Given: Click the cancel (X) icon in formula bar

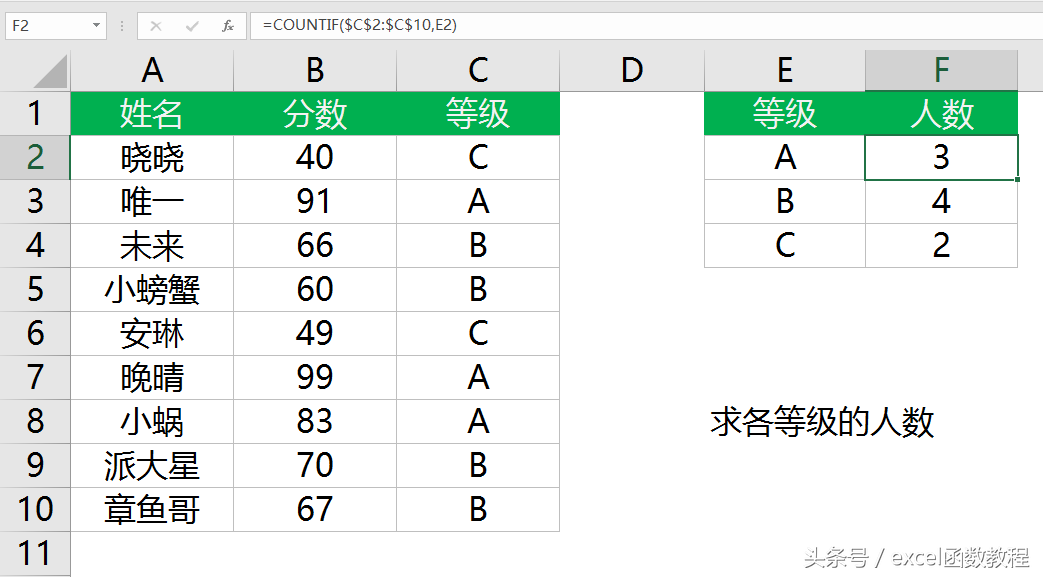Looking at the screenshot, I should tap(156, 26).
